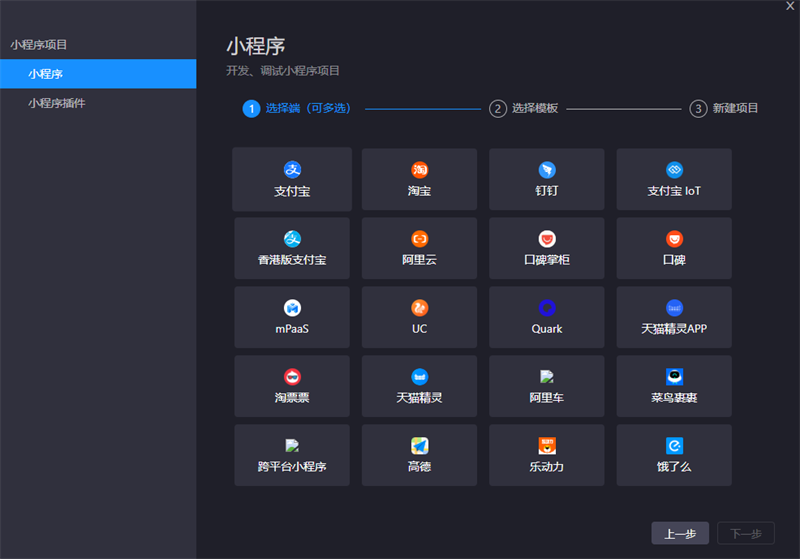Select the 饿了么 icon
The width and height of the screenshot is (800, 559).
click(674, 445)
